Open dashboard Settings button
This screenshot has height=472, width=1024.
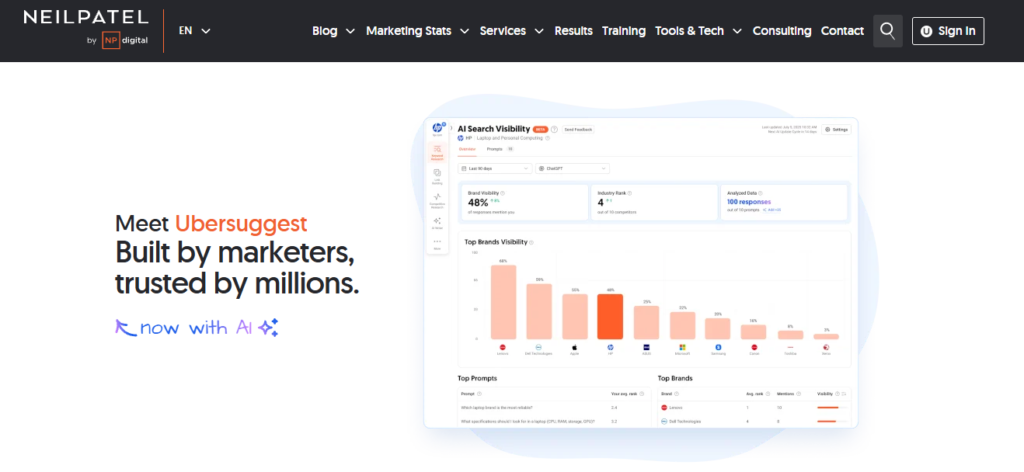click(837, 129)
